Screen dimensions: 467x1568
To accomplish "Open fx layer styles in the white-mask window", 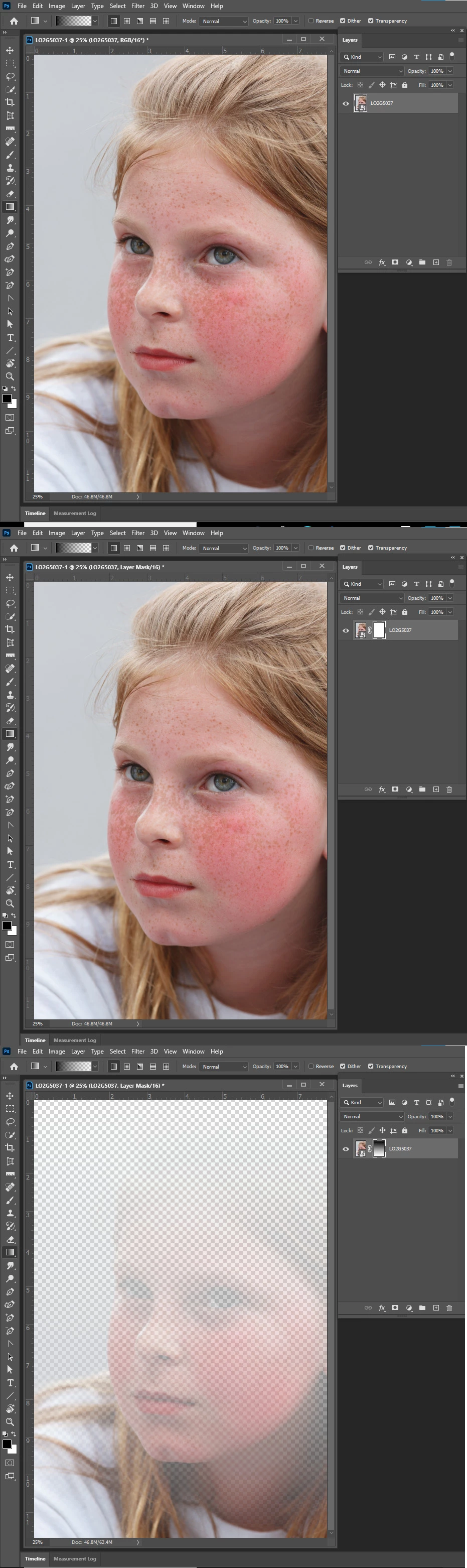I will [382, 790].
